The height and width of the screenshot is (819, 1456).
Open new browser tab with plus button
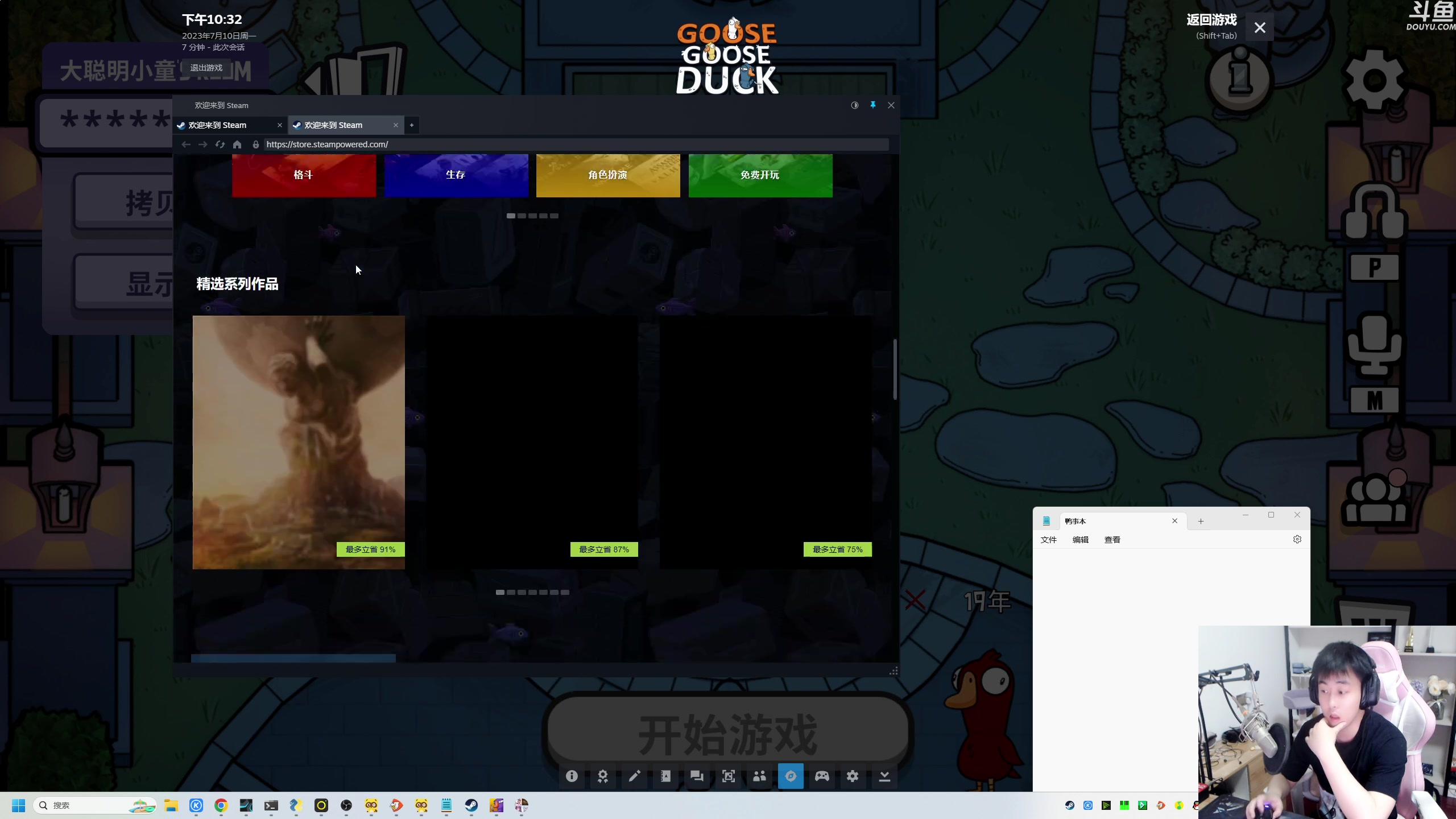(x=412, y=125)
